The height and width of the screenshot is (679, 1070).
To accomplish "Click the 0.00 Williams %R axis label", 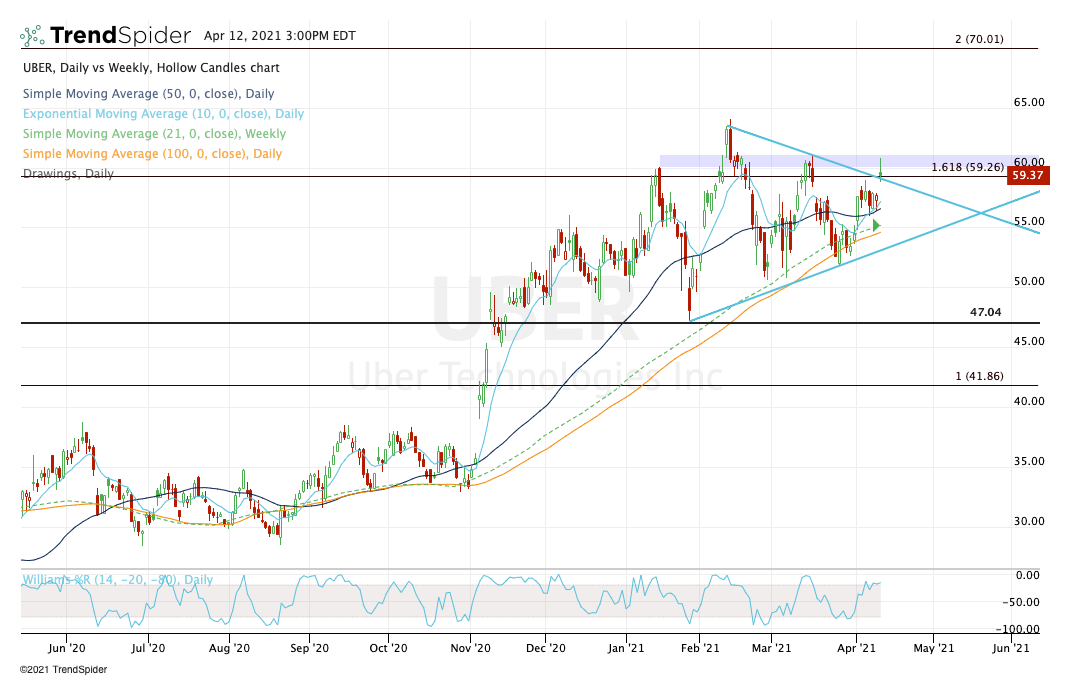I will pyautogui.click(x=1028, y=575).
